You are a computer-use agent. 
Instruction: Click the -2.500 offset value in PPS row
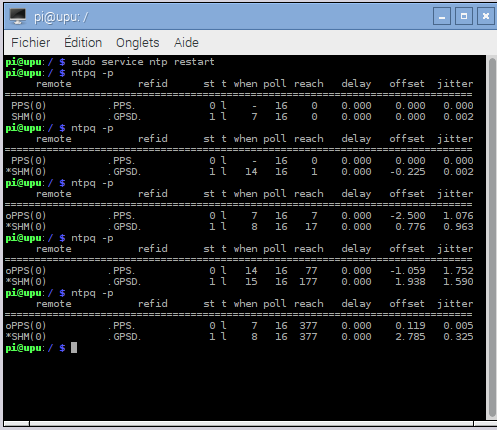(x=407, y=216)
